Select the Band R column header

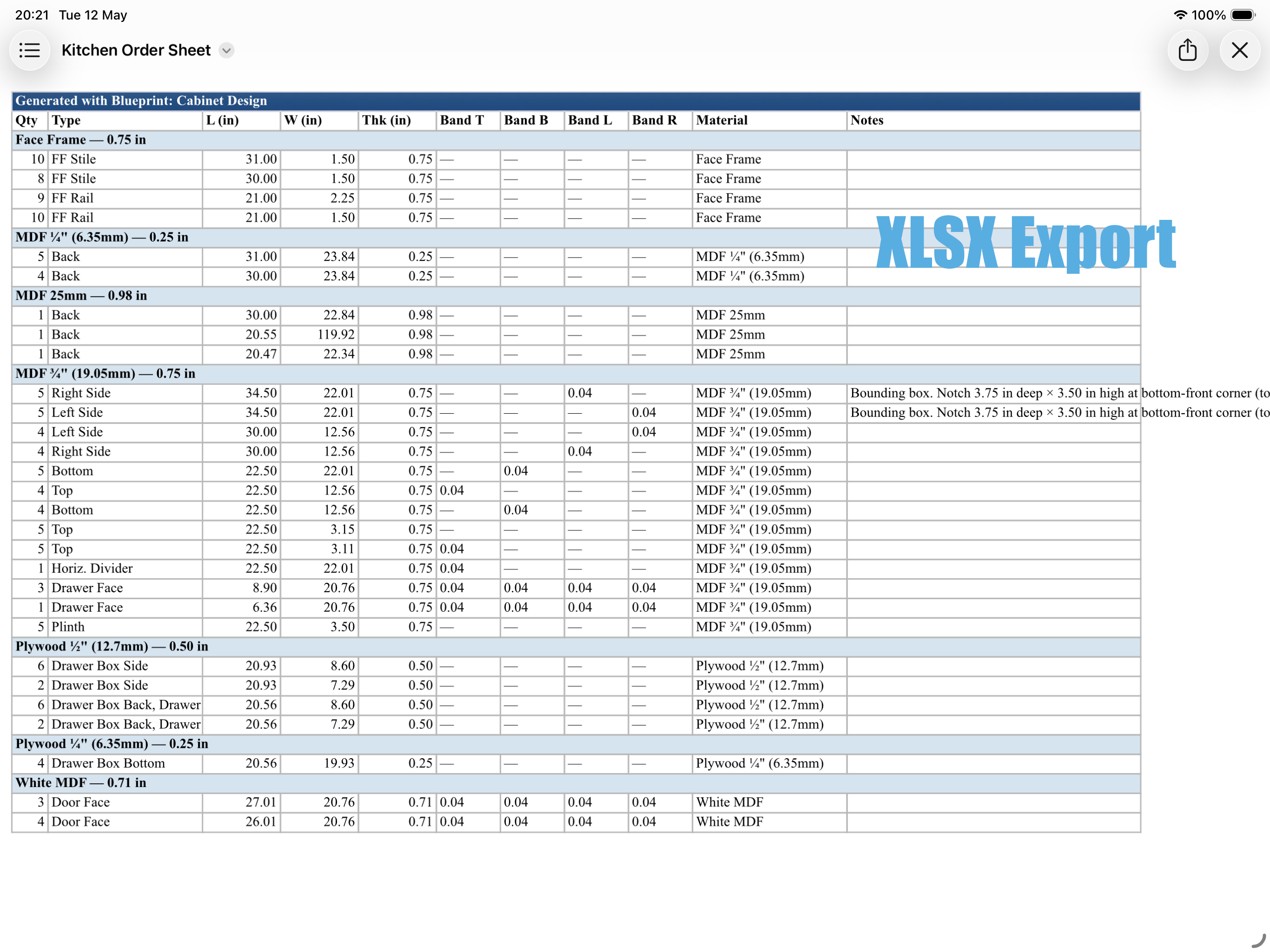click(x=660, y=120)
